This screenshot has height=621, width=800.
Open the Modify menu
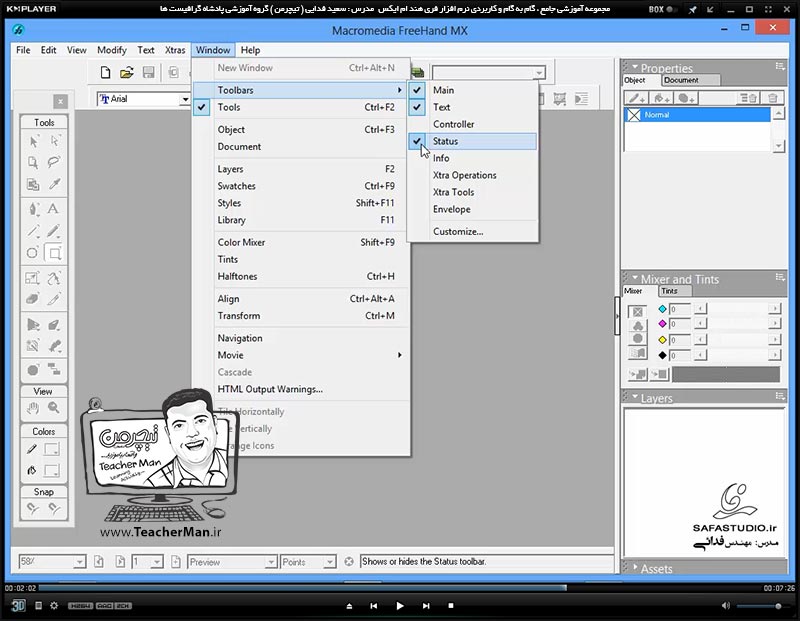click(112, 50)
